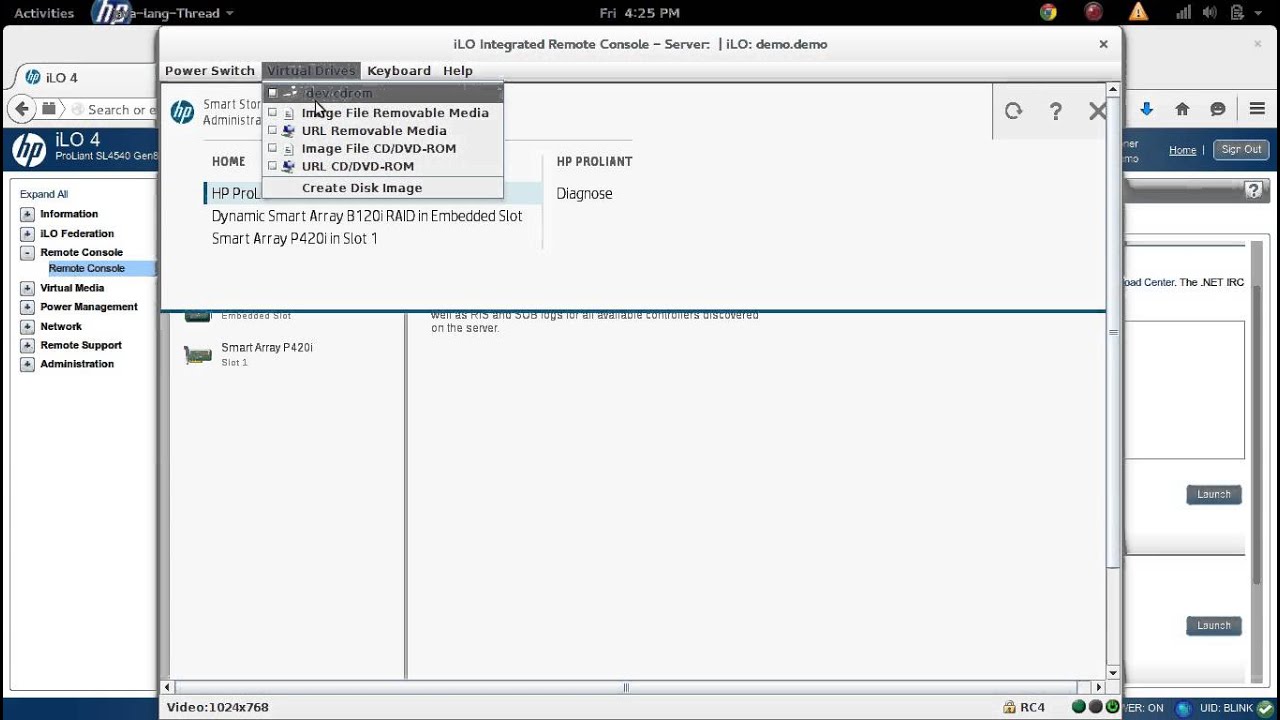1280x720 pixels.
Task: Expand the iLO Federation tree node
Action: (27, 233)
